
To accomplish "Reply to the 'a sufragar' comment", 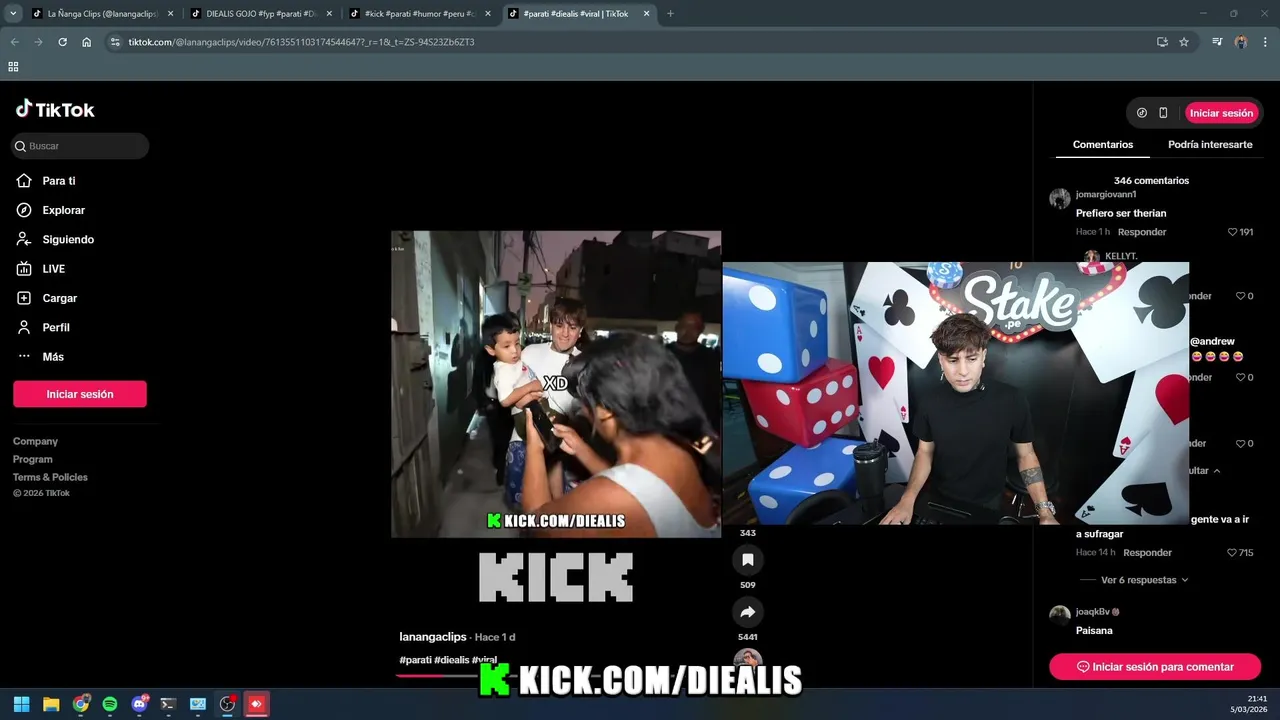I will (1147, 552).
